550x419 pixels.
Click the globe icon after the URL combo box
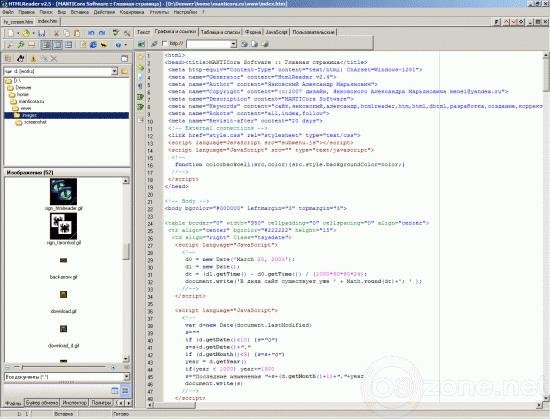tap(244, 44)
